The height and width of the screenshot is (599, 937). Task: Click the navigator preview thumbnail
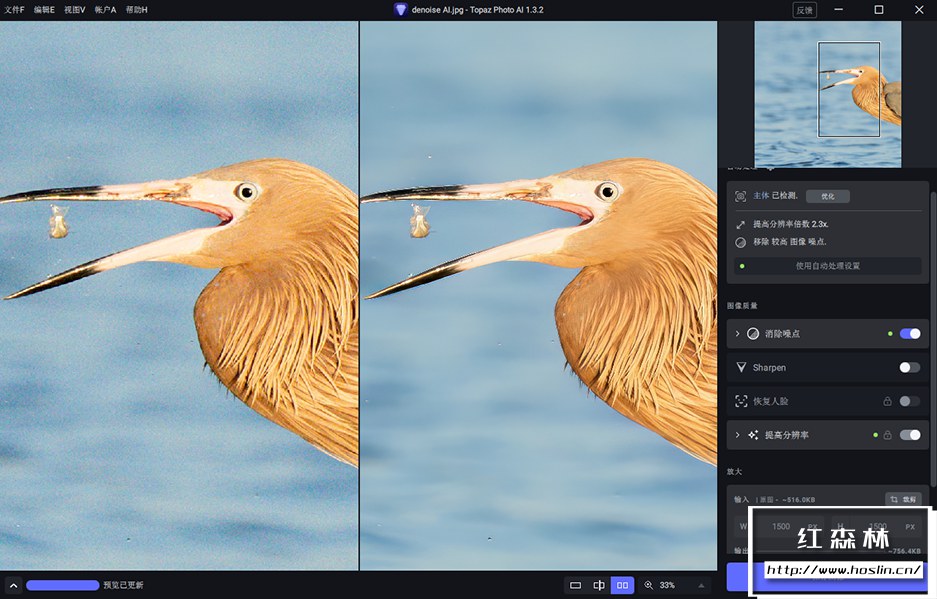827,94
